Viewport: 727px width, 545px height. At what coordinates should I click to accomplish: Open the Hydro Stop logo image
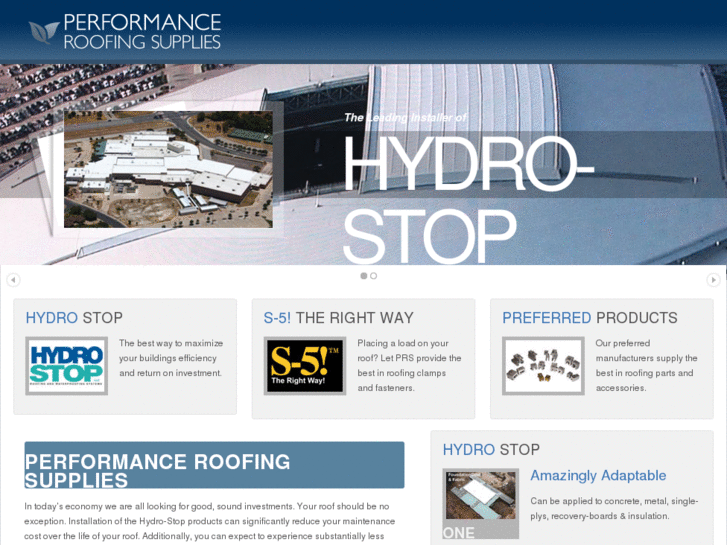pyautogui.click(x=66, y=366)
